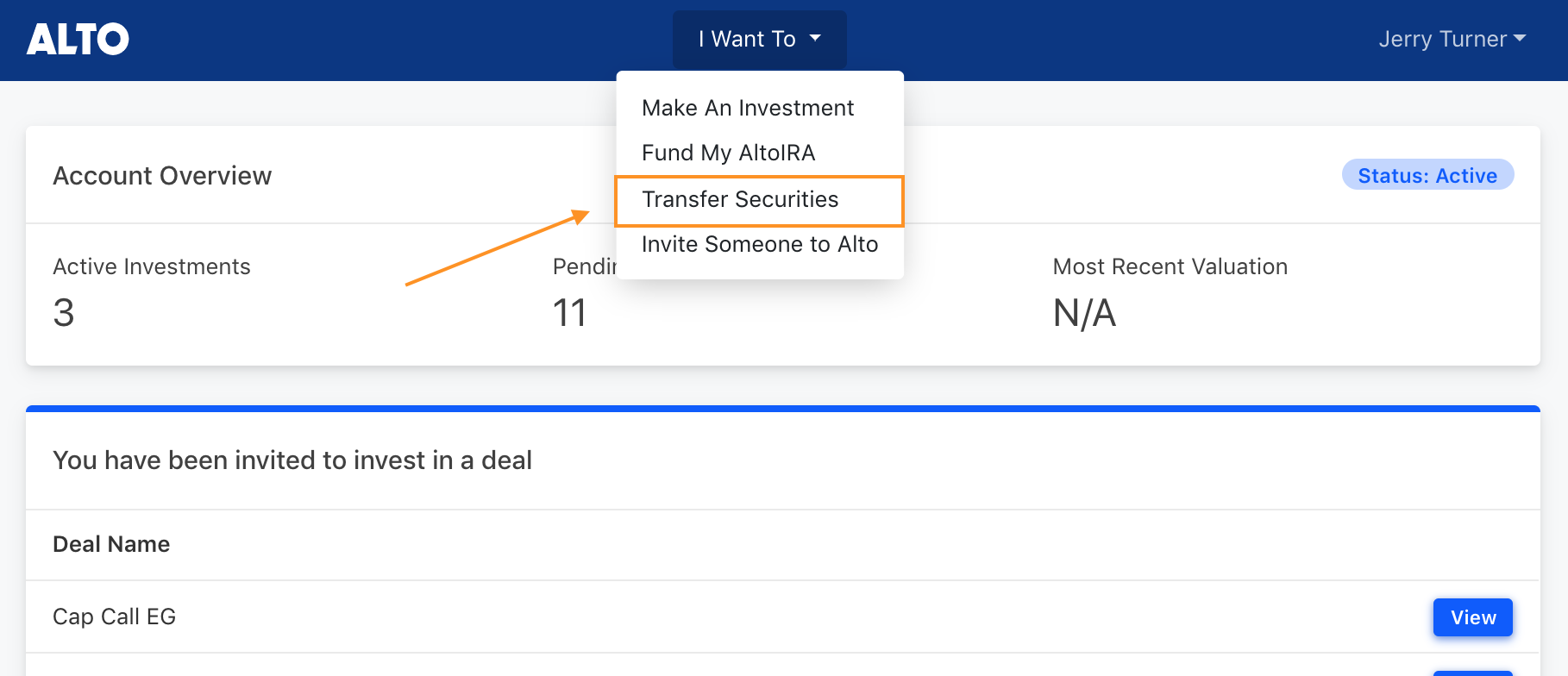Viewport: 1568px width, 676px height.
Task: Click the caret next to I Want To
Action: click(815, 39)
